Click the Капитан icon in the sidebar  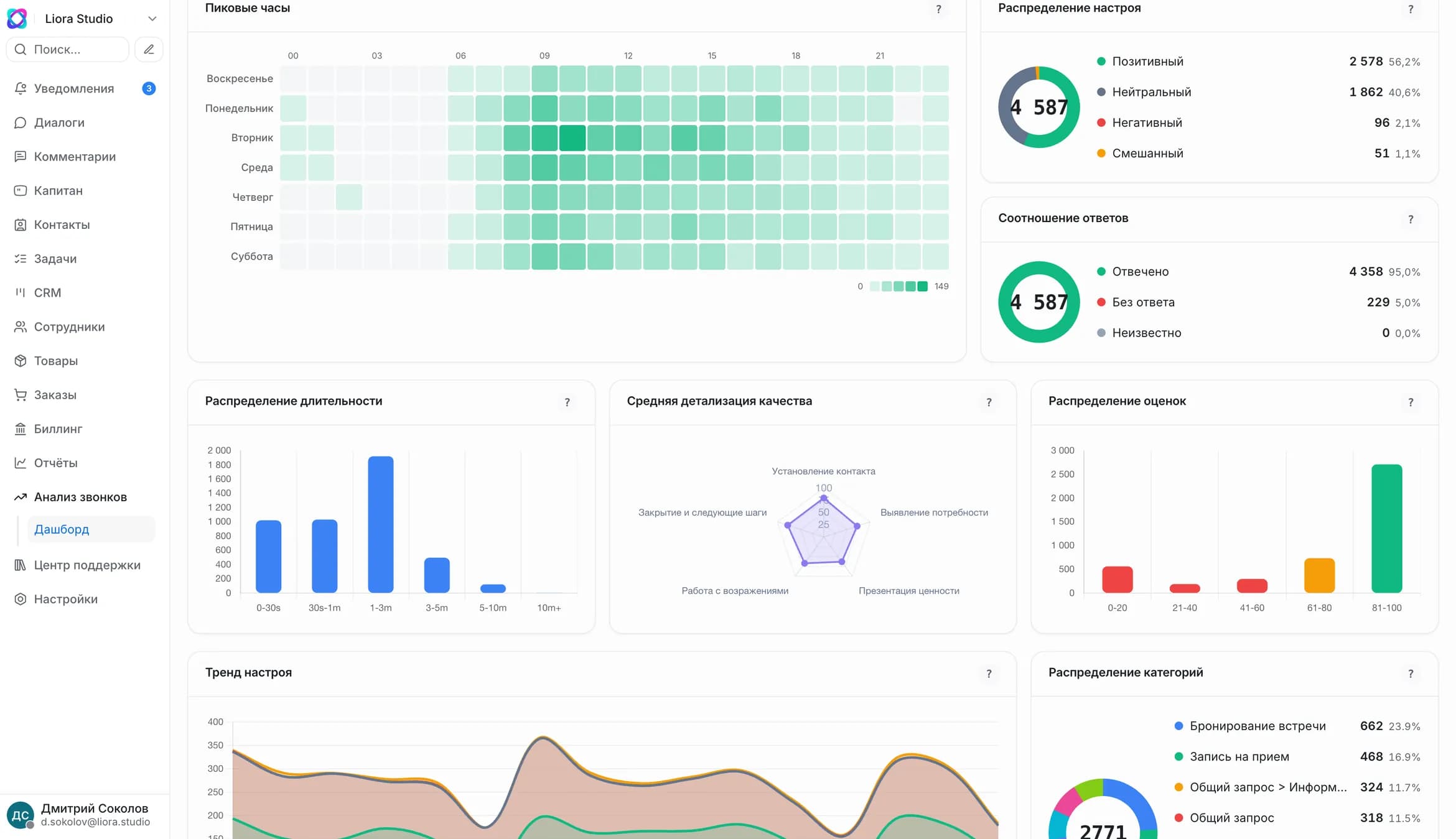[21, 190]
